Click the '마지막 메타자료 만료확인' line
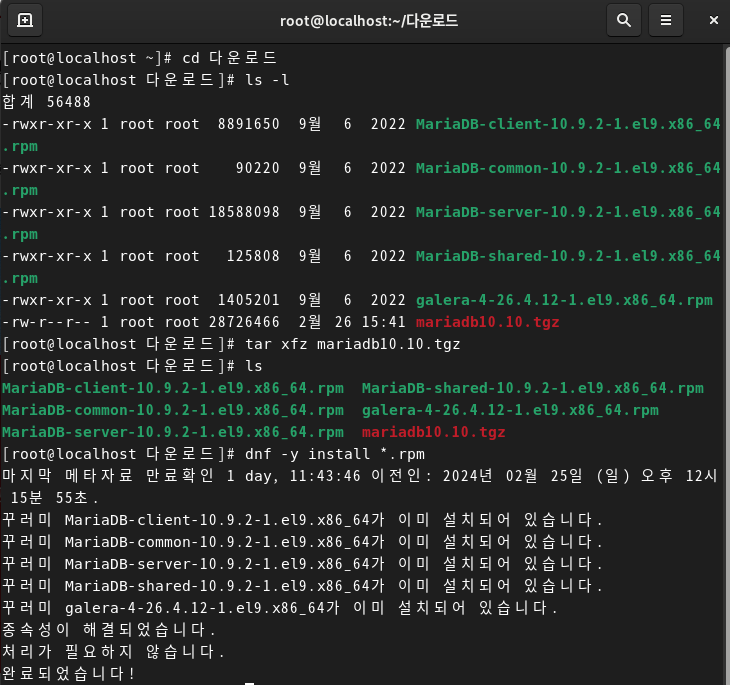The height and width of the screenshot is (685, 730). click(359, 476)
